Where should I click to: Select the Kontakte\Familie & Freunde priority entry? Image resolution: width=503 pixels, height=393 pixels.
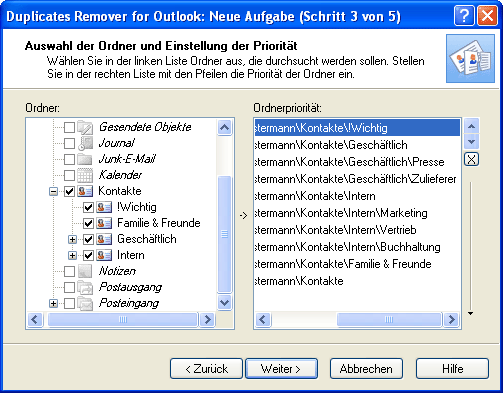point(357,264)
